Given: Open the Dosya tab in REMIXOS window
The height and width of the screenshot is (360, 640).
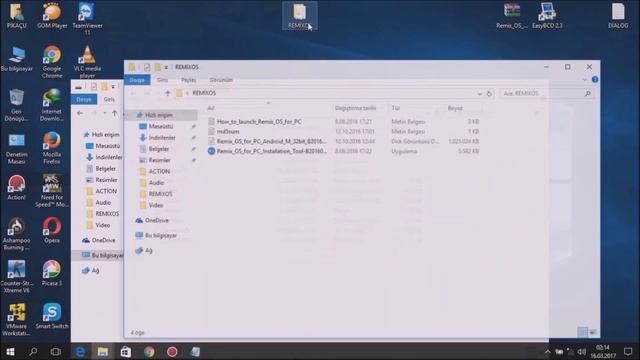Looking at the screenshot, I should [x=137, y=80].
